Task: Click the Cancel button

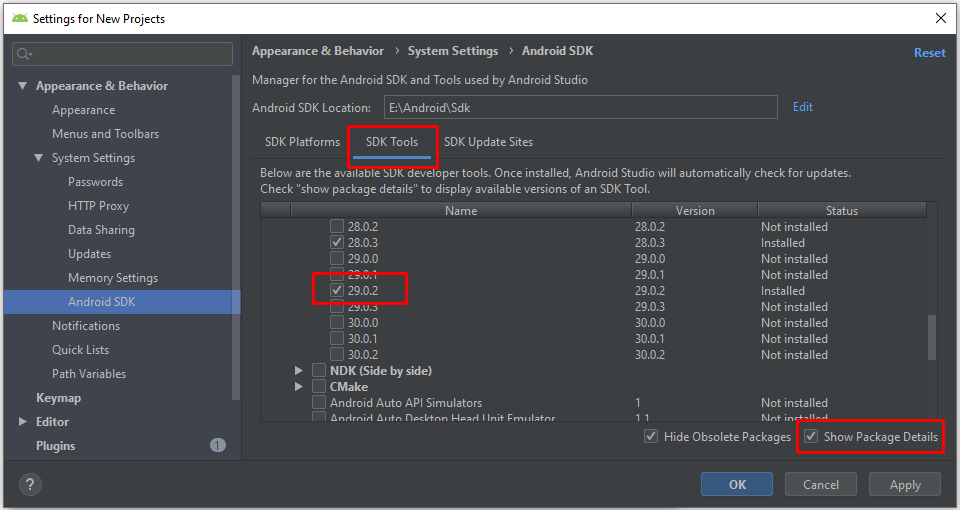Action: 820,484
